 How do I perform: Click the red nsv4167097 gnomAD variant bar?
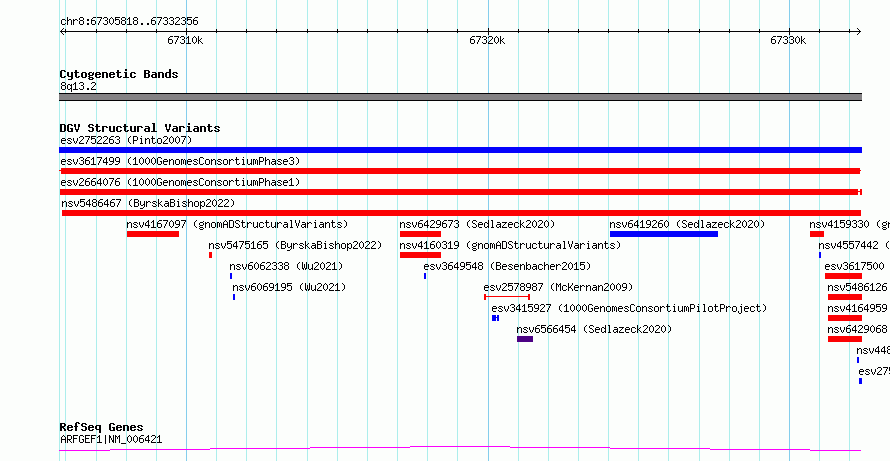(x=153, y=234)
